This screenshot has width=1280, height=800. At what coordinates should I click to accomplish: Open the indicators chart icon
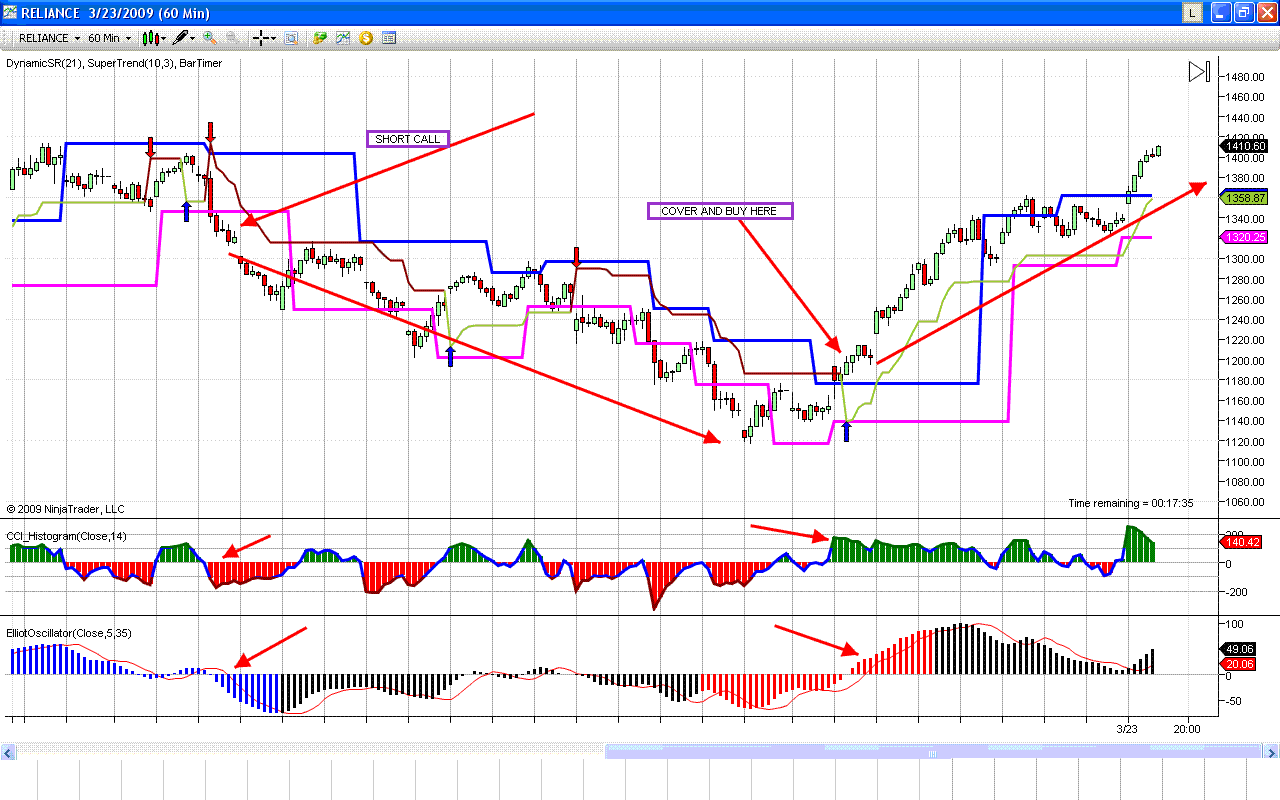[343, 38]
